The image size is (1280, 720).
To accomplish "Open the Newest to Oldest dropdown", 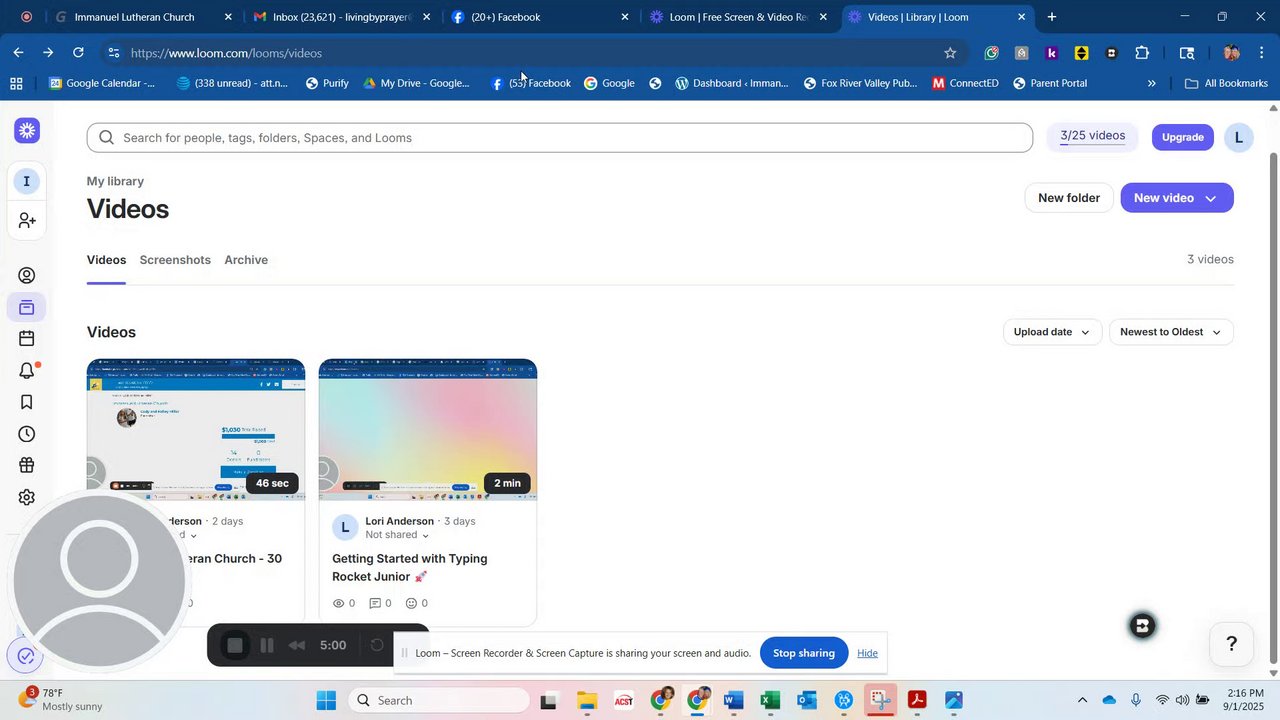I will click(x=1171, y=332).
